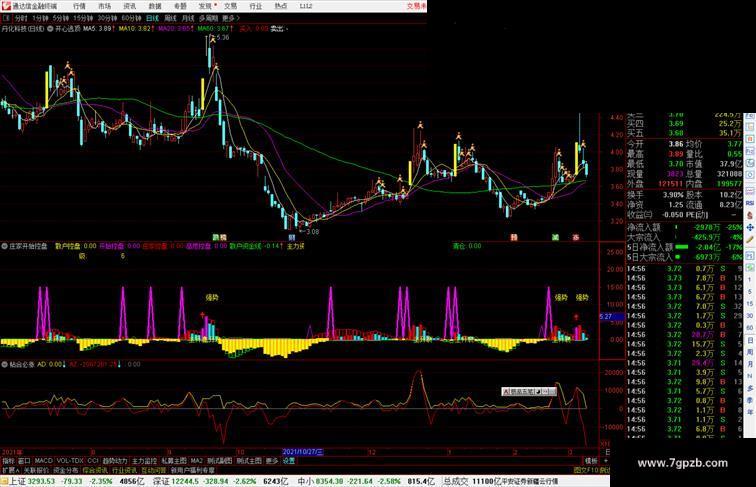Screen dimensions: 756x487
Task: Open the 行业资讯 tab
Action: point(124,470)
